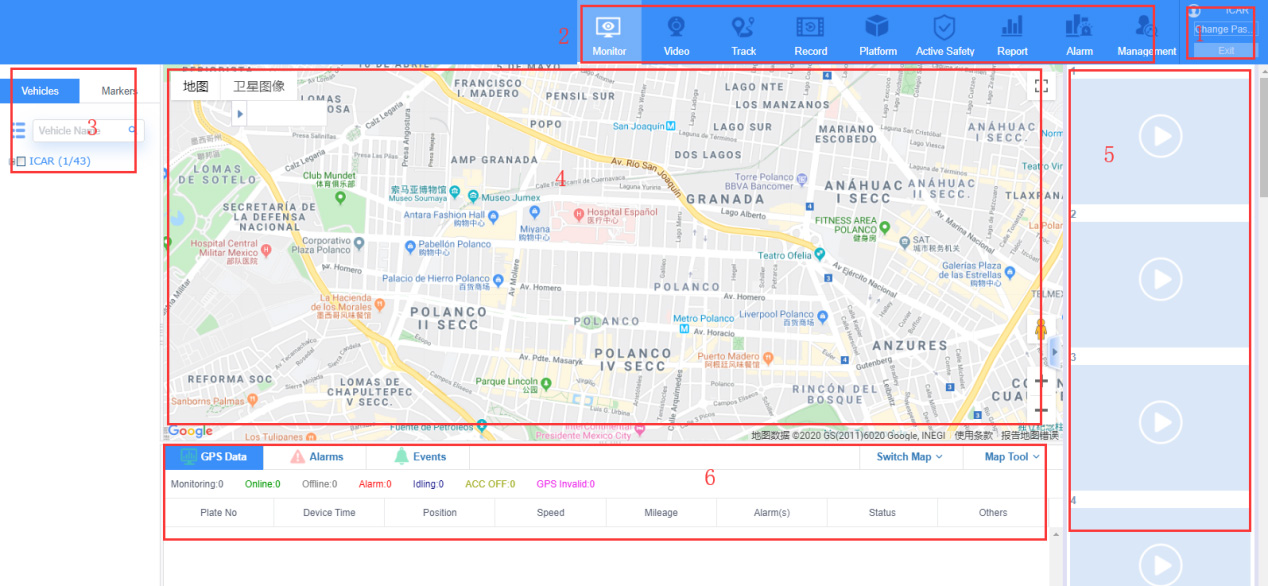Select the GPS Data tab
1268x586 pixels.
[214, 457]
